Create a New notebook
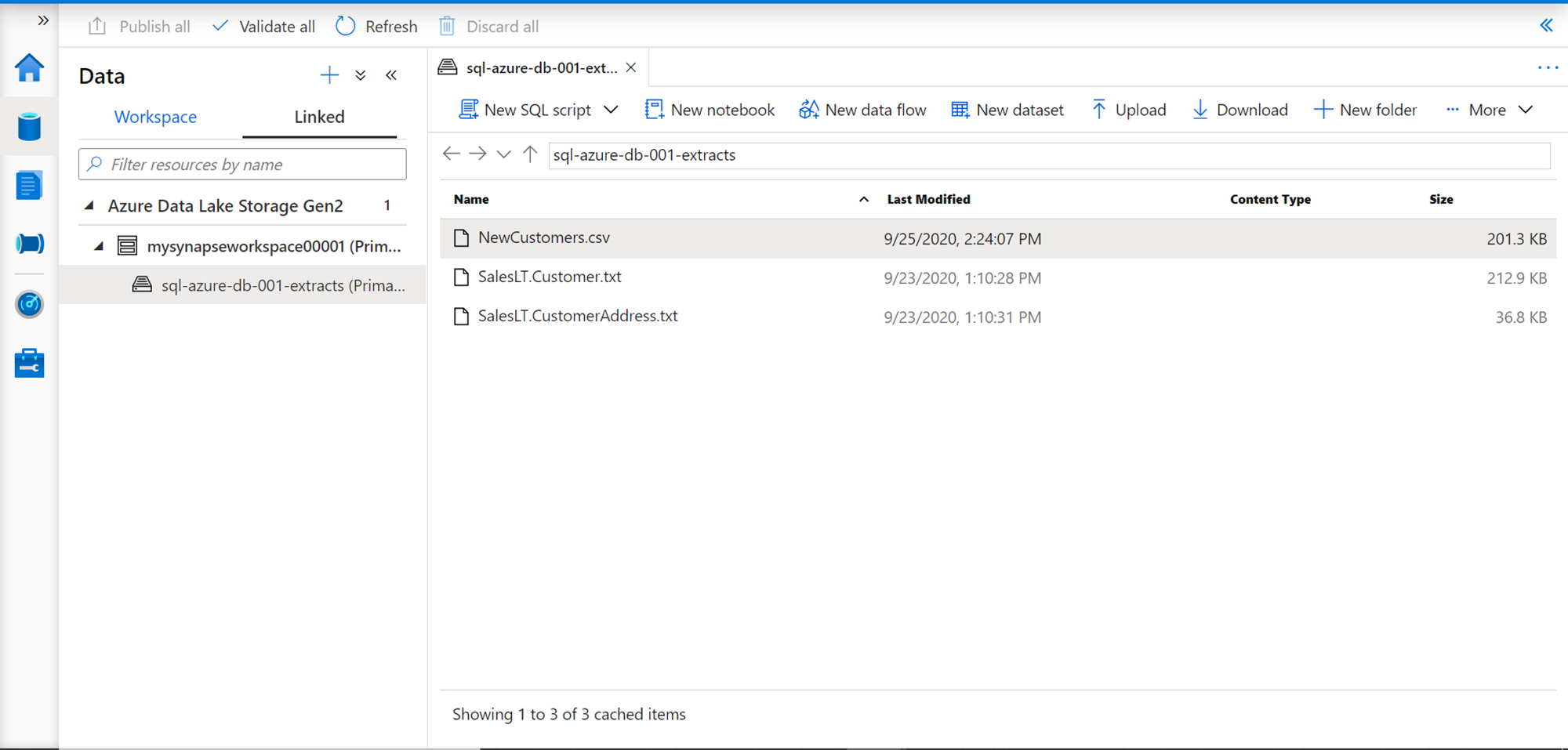Viewport: 1568px width, 750px height. coord(710,110)
